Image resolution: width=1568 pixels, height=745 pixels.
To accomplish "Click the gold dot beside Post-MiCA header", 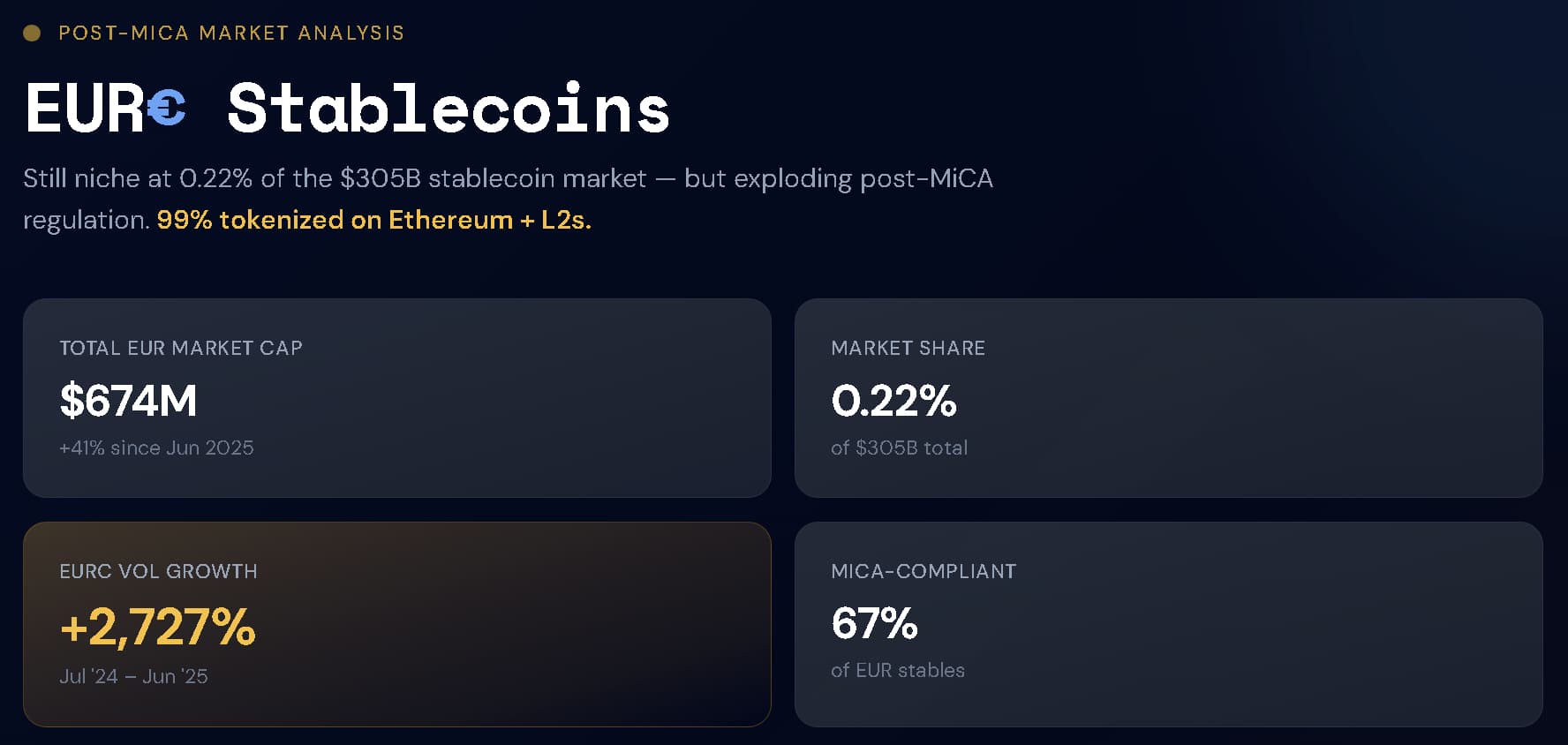I will [x=32, y=34].
